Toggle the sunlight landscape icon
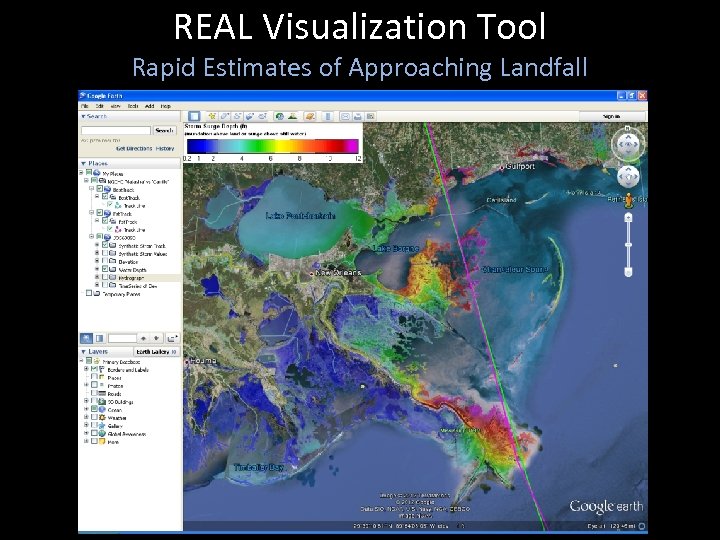 292,116
